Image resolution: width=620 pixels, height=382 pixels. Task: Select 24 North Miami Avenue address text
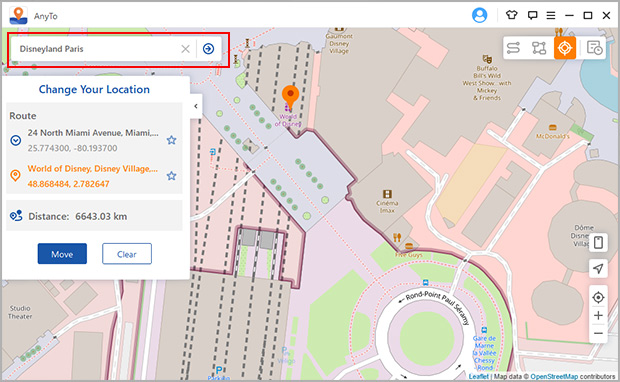click(93, 133)
